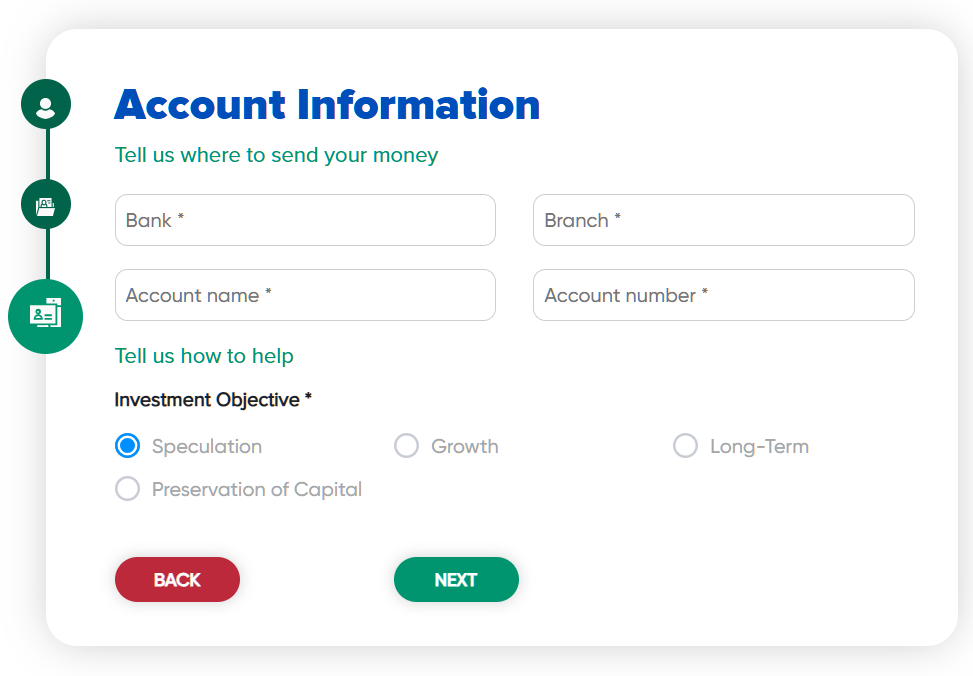Click the Preservation of Capital label text
This screenshot has width=973, height=676.
[x=257, y=490]
